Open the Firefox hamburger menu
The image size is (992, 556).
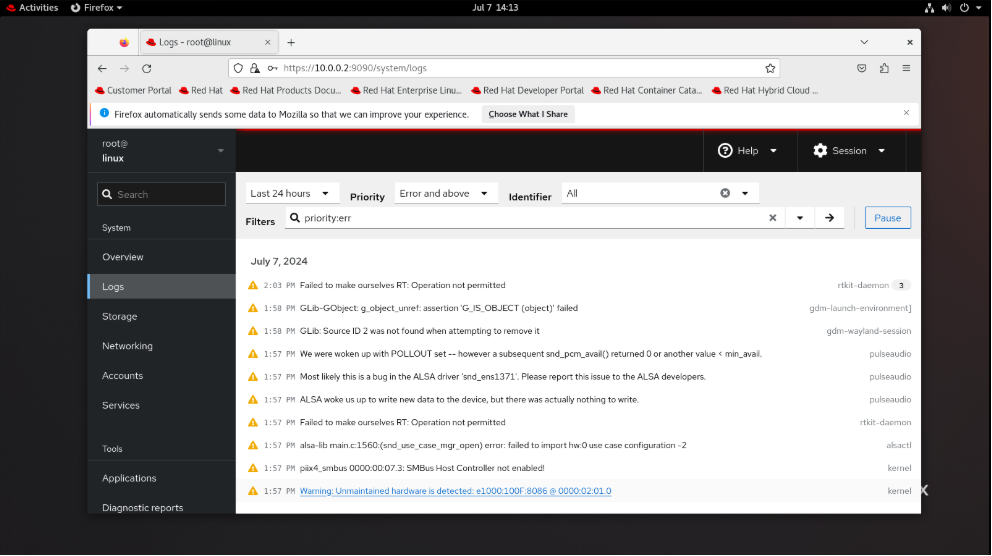point(906,68)
